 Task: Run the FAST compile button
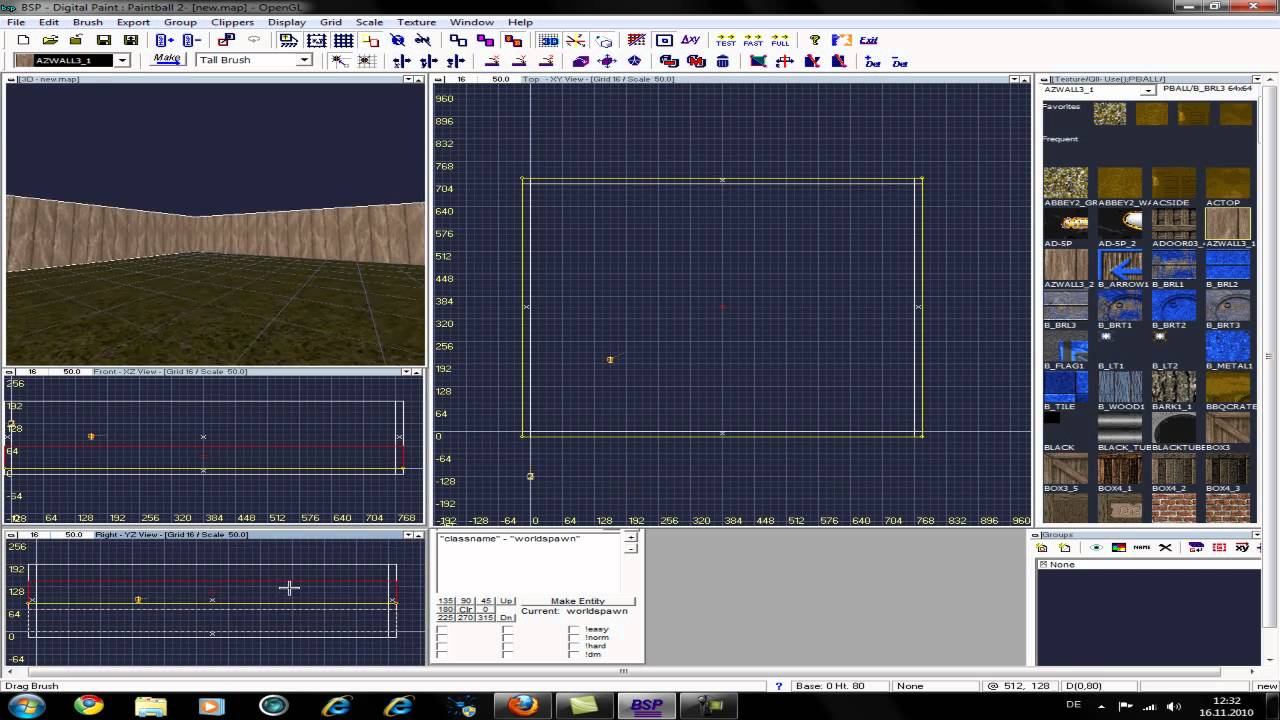click(x=753, y=40)
